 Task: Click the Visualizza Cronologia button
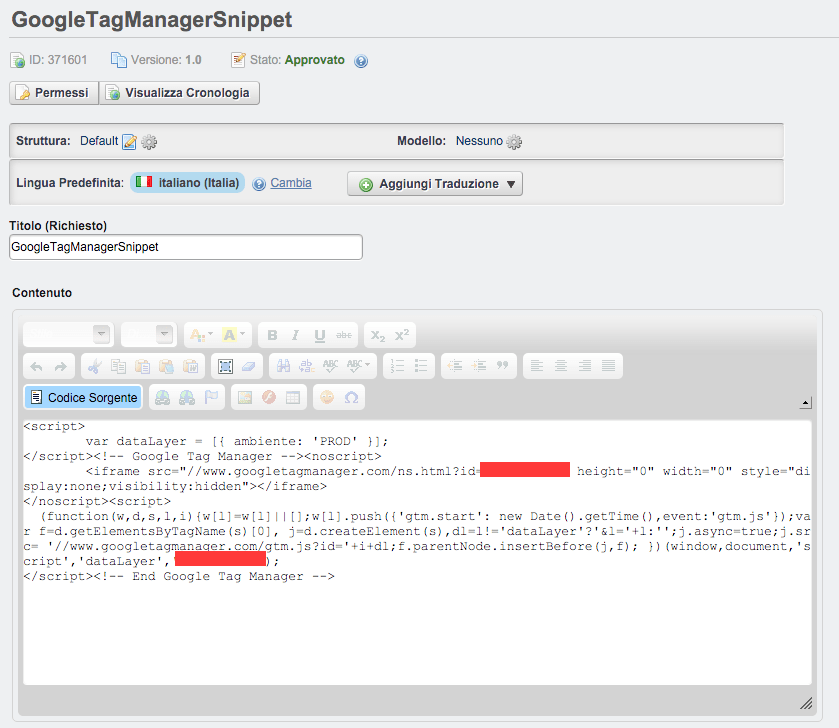179,93
